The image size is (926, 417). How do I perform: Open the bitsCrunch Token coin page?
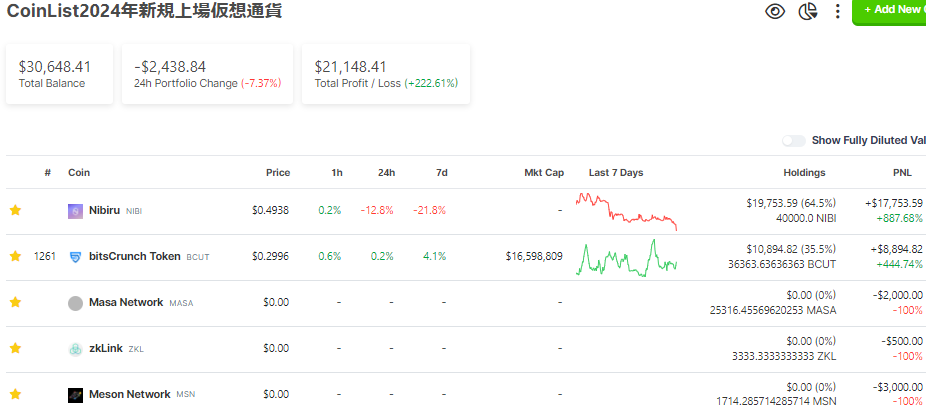coord(135,256)
